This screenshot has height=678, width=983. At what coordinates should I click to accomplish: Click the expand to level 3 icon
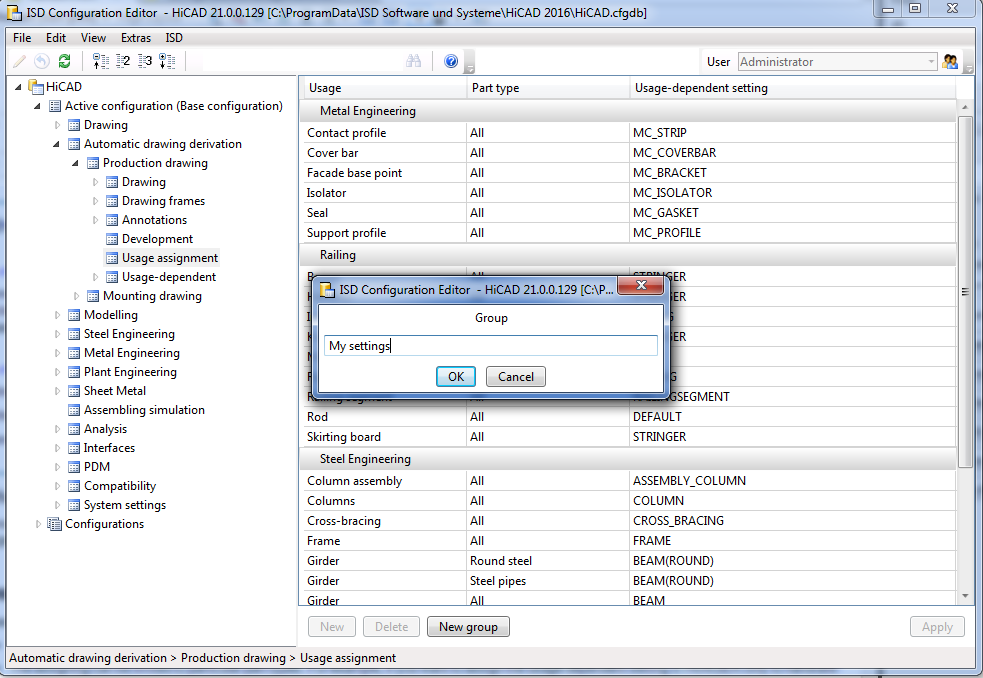pos(145,62)
